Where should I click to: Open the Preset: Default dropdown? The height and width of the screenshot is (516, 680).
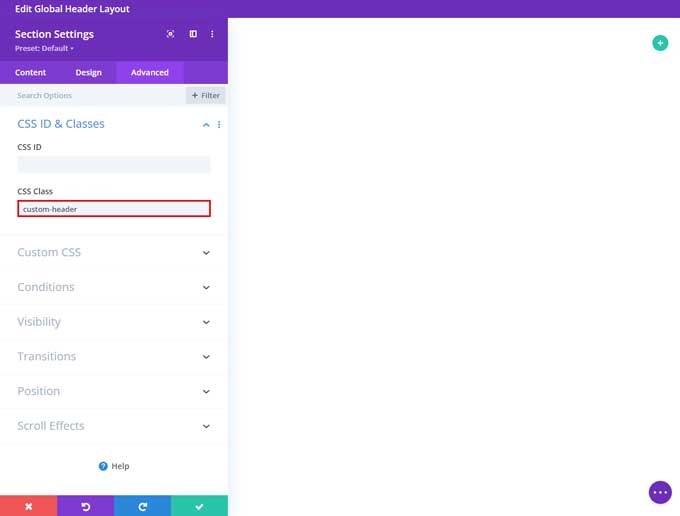point(44,48)
